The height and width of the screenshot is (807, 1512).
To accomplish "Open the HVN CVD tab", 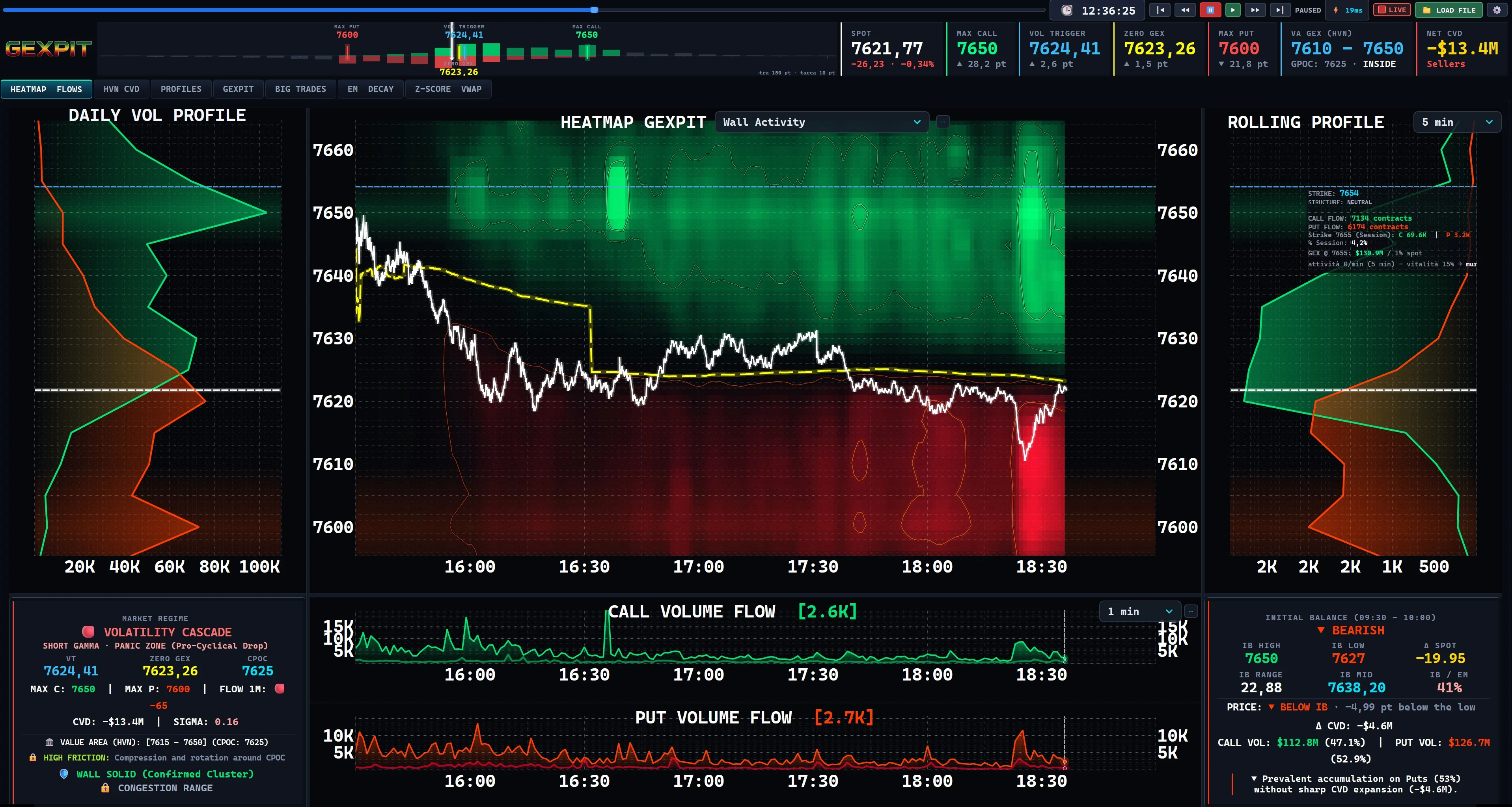I will point(121,89).
